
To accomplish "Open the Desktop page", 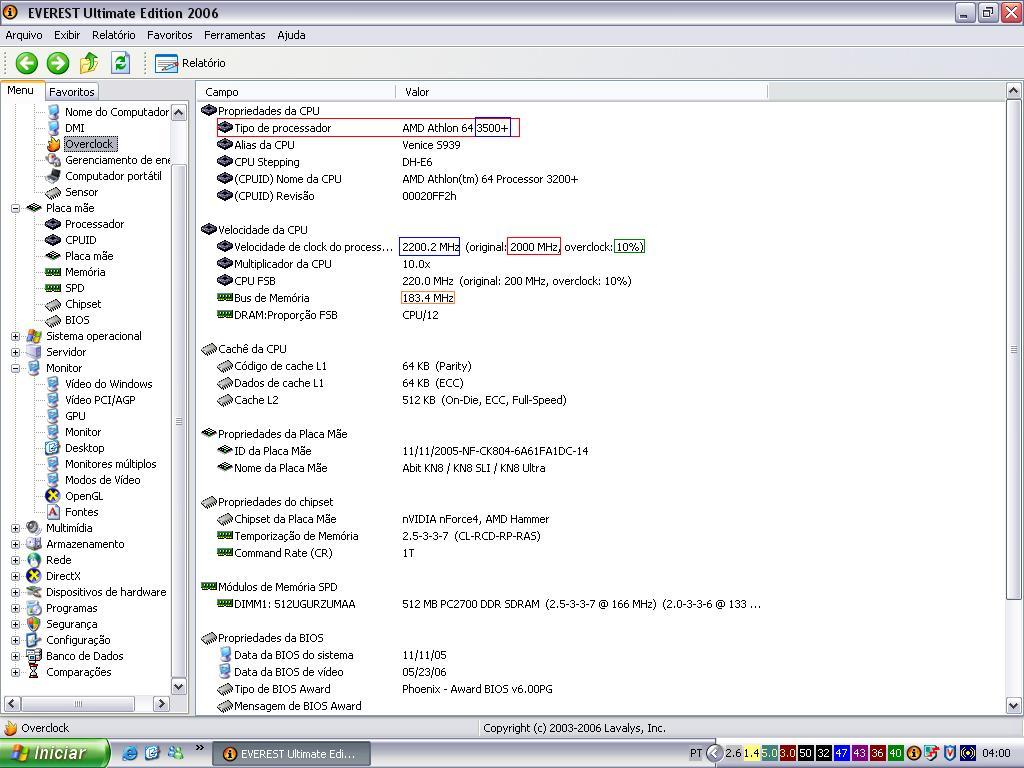I will 84,448.
